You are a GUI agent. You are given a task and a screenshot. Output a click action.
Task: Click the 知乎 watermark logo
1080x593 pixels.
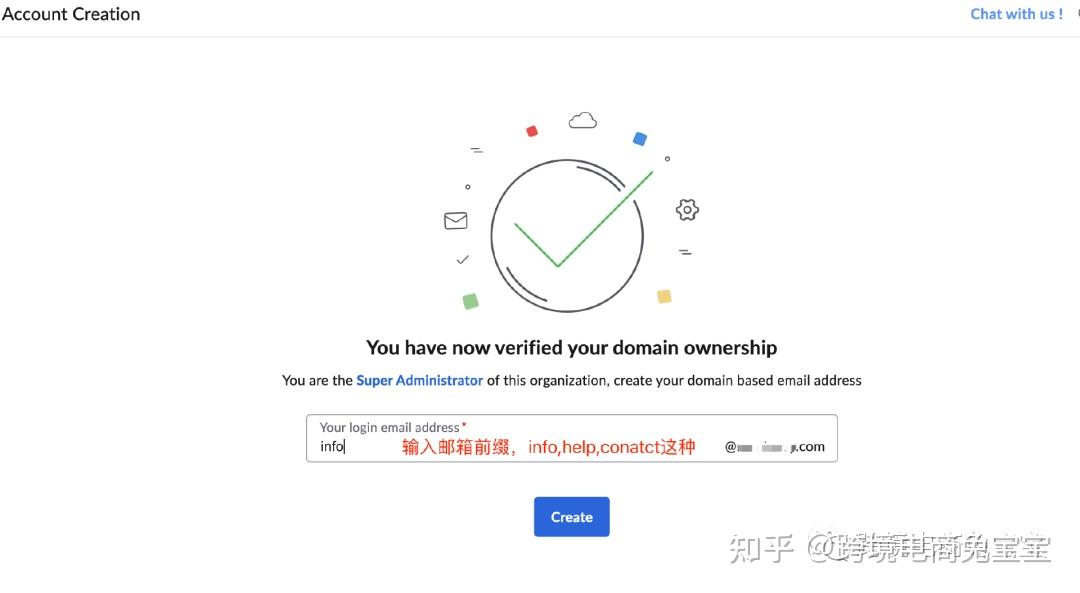pos(761,548)
